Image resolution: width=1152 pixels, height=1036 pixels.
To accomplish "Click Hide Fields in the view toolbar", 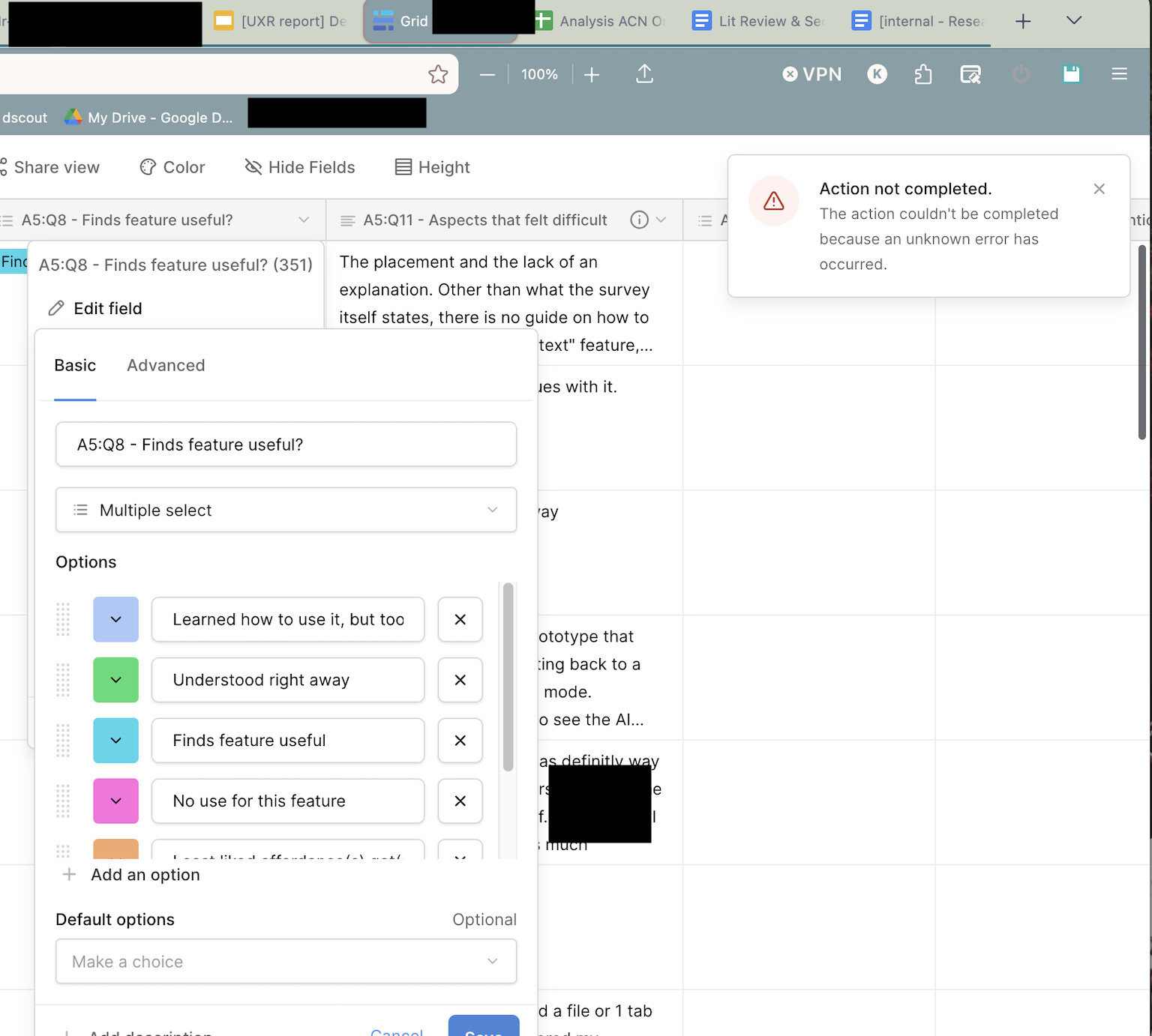I will pyautogui.click(x=300, y=167).
